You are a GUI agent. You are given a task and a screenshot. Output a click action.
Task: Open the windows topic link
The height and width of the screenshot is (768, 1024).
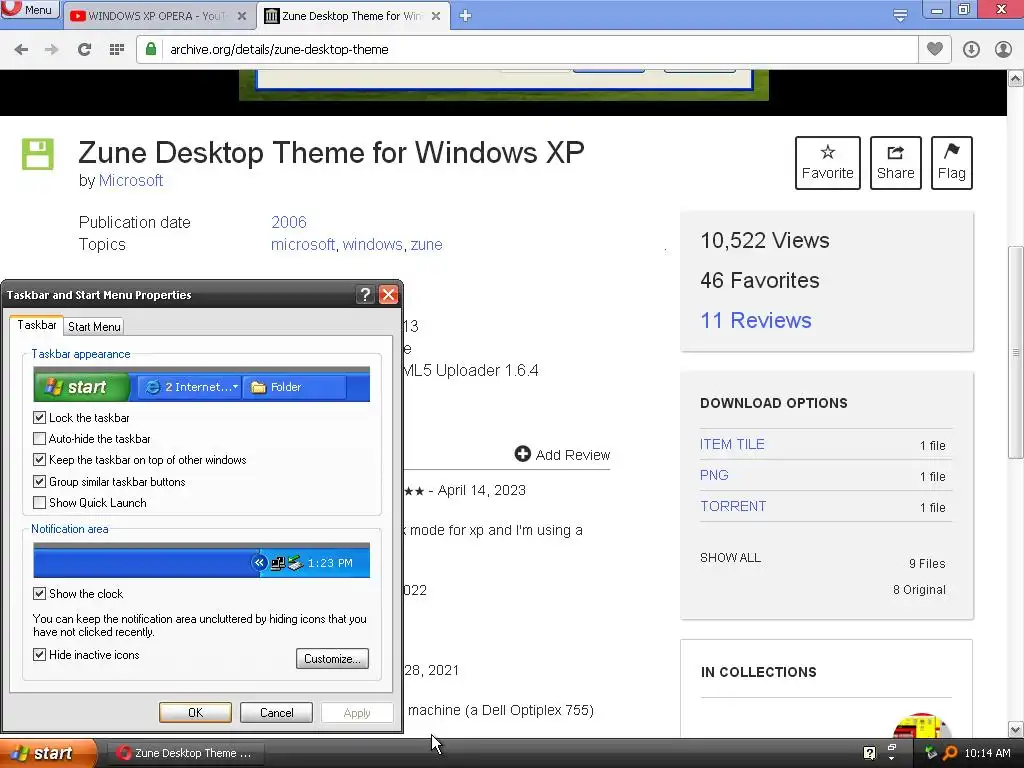point(372,244)
